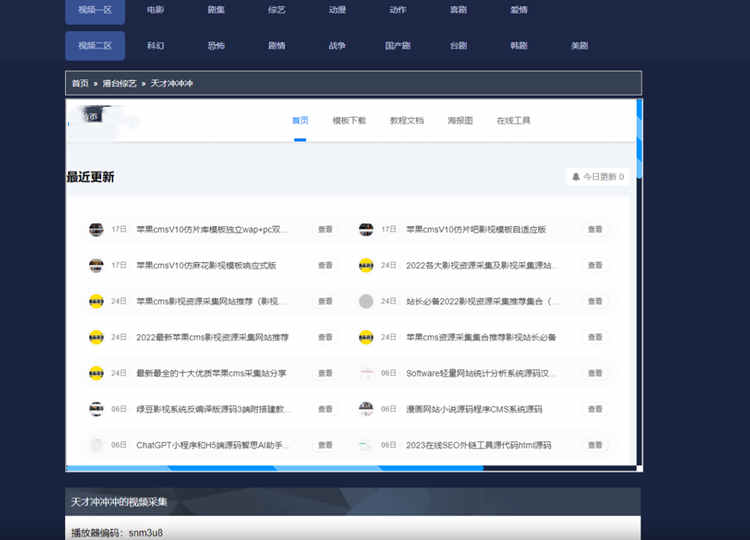750x540 pixels.
Task: Click the icon beside Software轻量网站统计 post
Action: (366, 373)
